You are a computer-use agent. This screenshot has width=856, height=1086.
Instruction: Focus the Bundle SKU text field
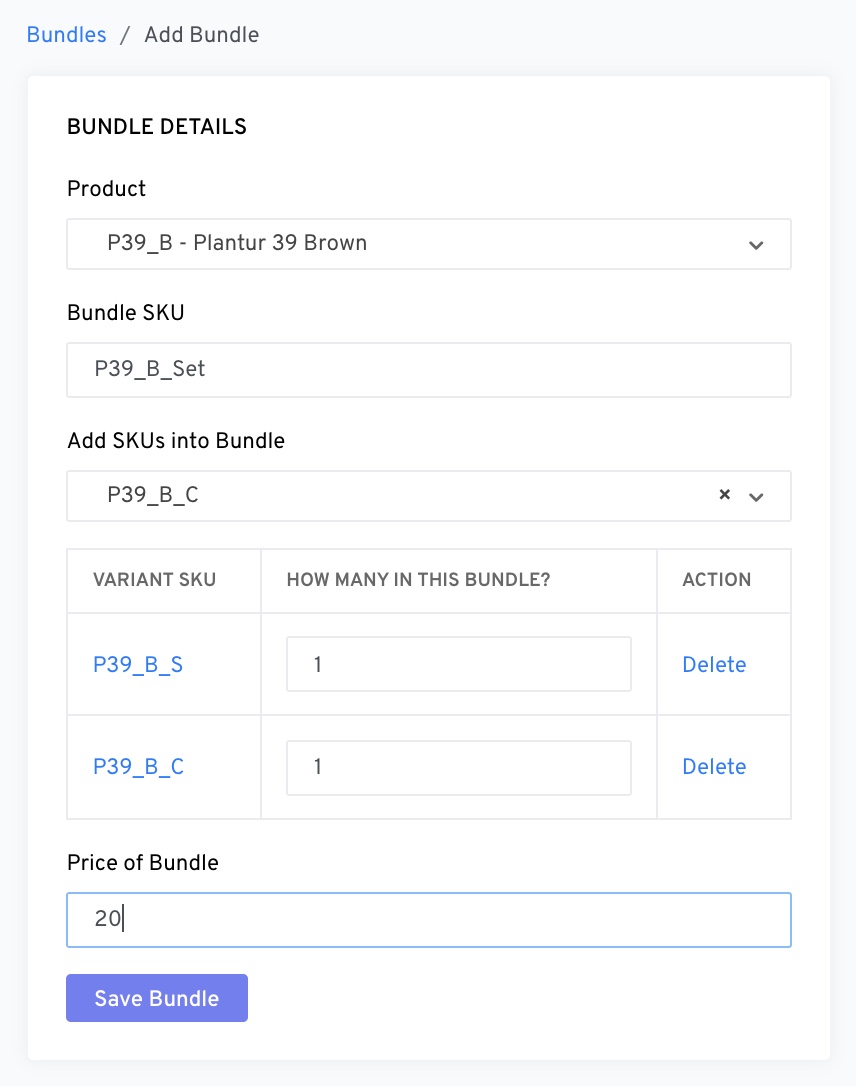[x=428, y=370]
